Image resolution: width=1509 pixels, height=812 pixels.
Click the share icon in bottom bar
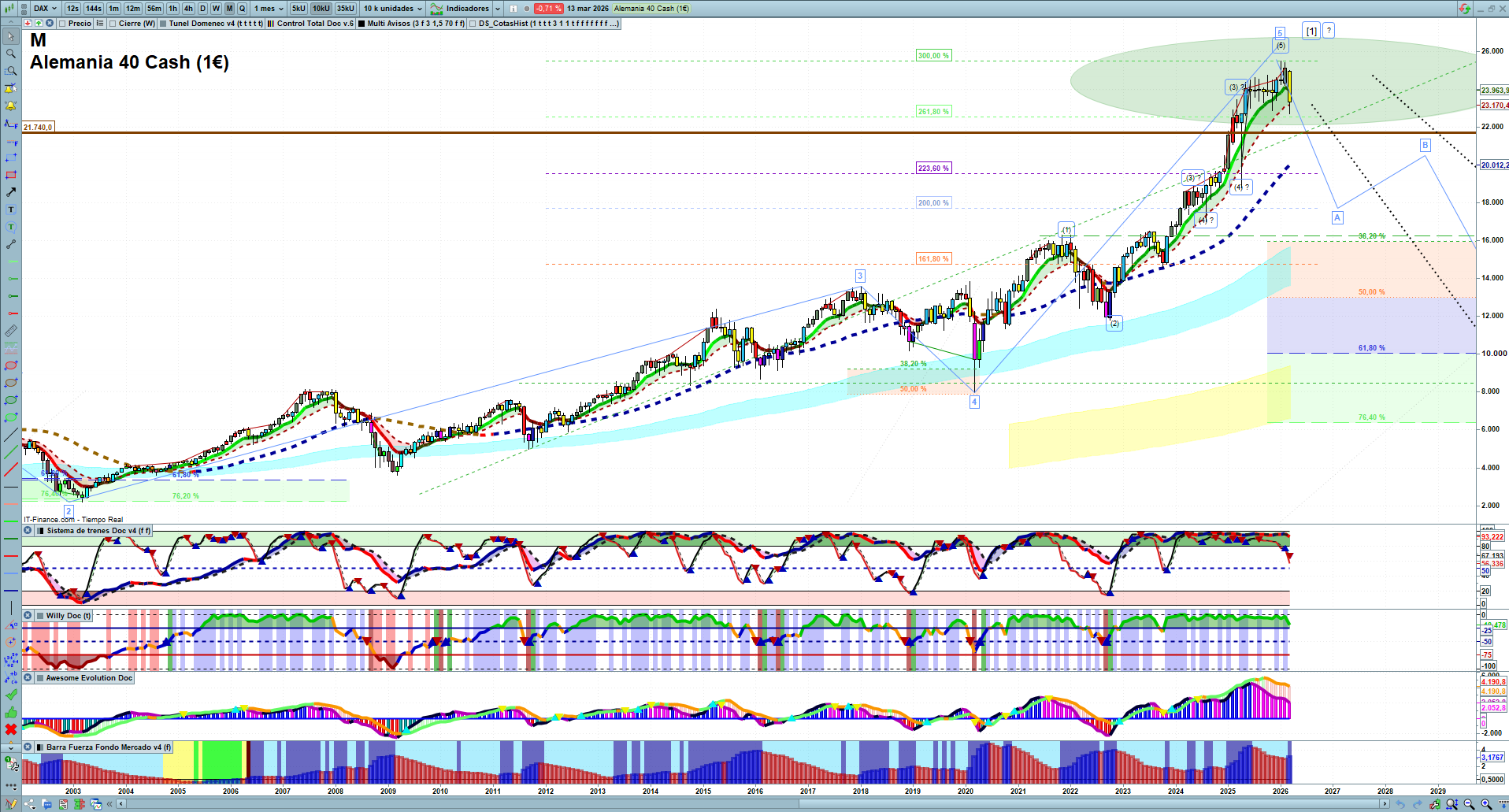coord(30,804)
